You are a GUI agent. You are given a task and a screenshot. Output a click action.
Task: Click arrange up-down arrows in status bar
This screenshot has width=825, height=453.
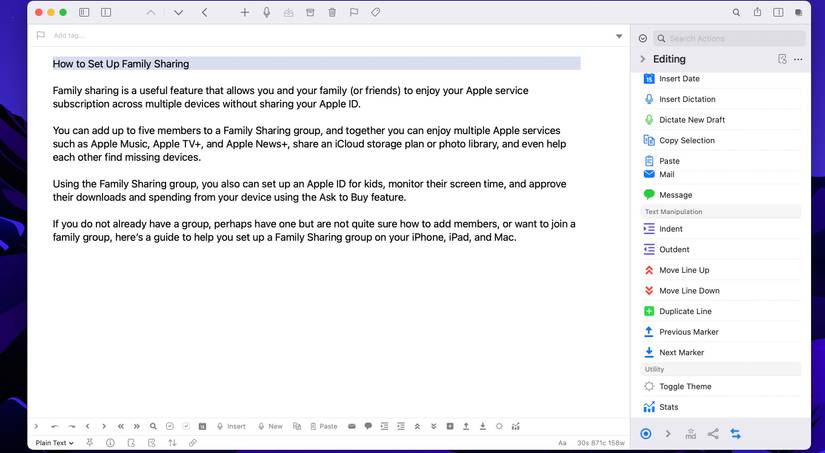172,443
